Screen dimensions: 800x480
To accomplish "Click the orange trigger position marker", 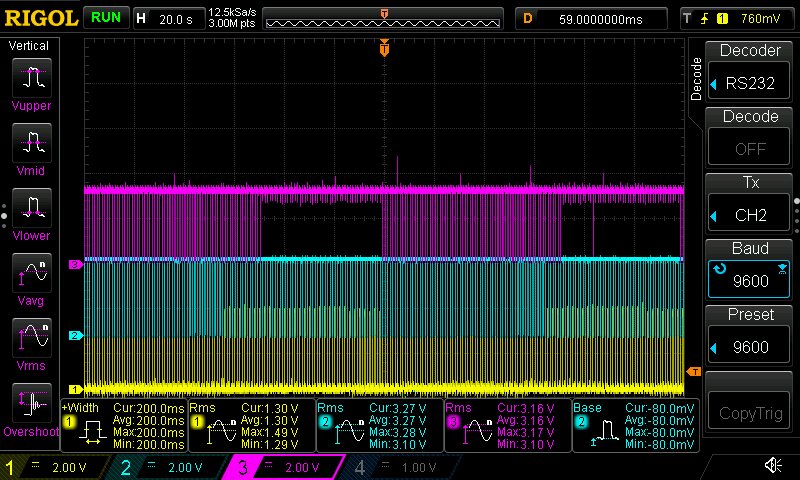I will tap(384, 48).
